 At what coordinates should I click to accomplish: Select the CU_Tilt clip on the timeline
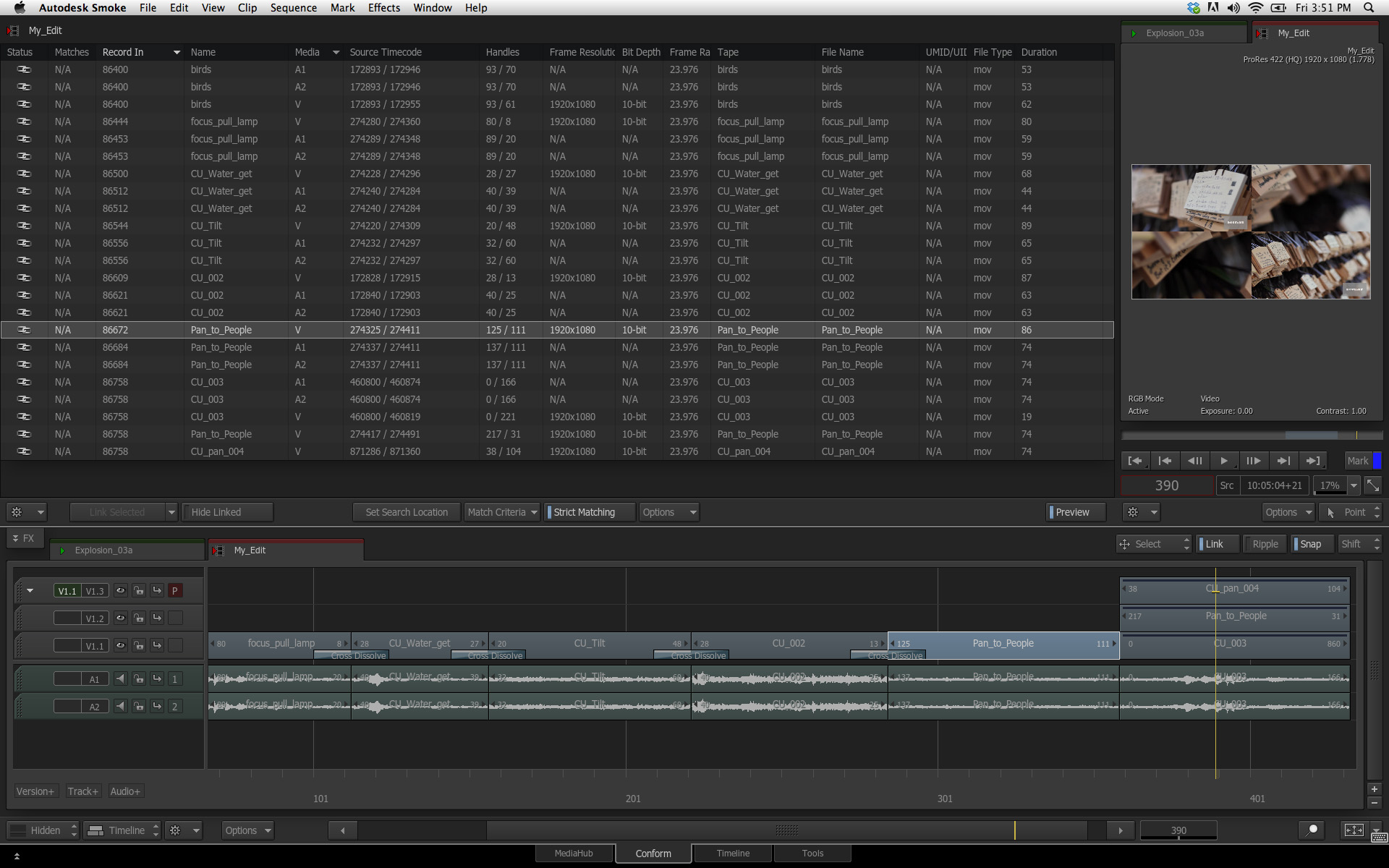pos(590,643)
